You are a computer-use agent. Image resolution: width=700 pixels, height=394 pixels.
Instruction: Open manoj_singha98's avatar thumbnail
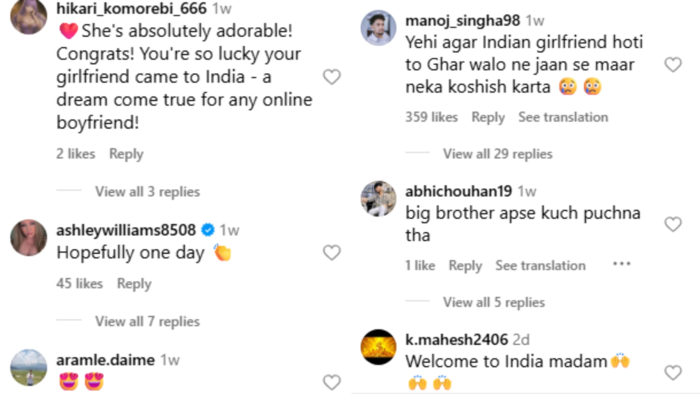point(378,28)
